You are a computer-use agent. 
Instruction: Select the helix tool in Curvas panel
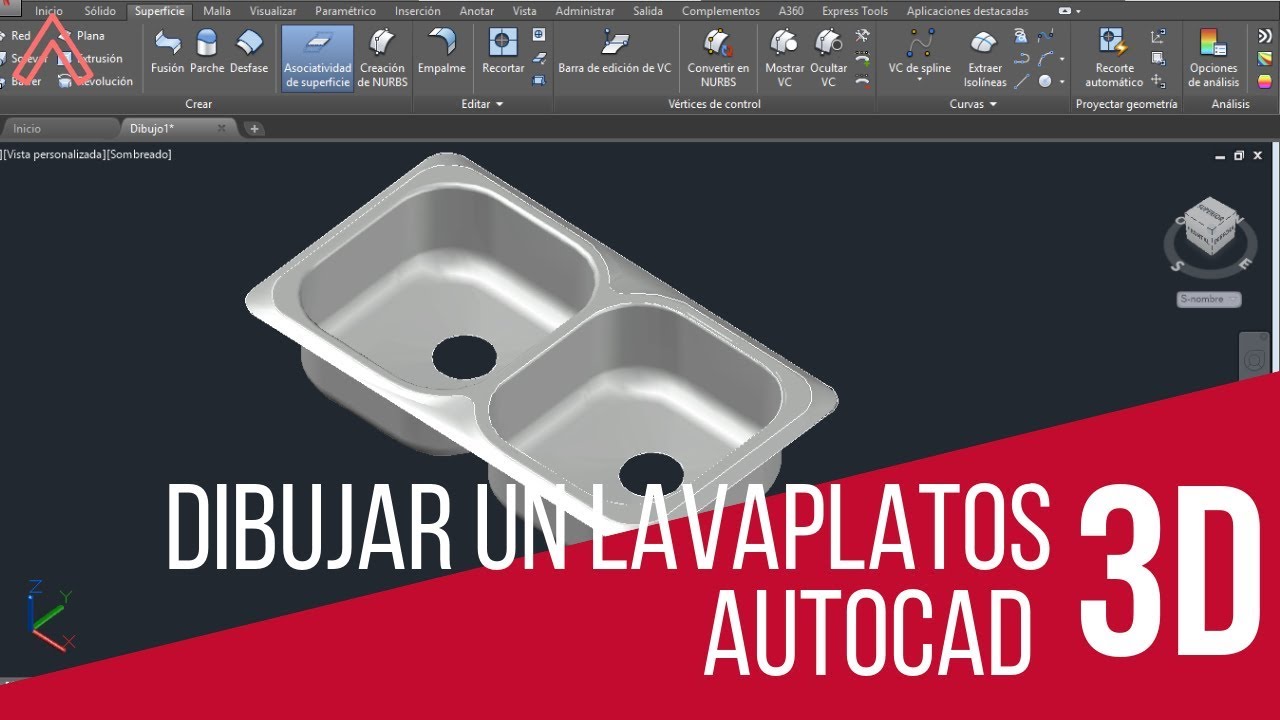(1021, 36)
